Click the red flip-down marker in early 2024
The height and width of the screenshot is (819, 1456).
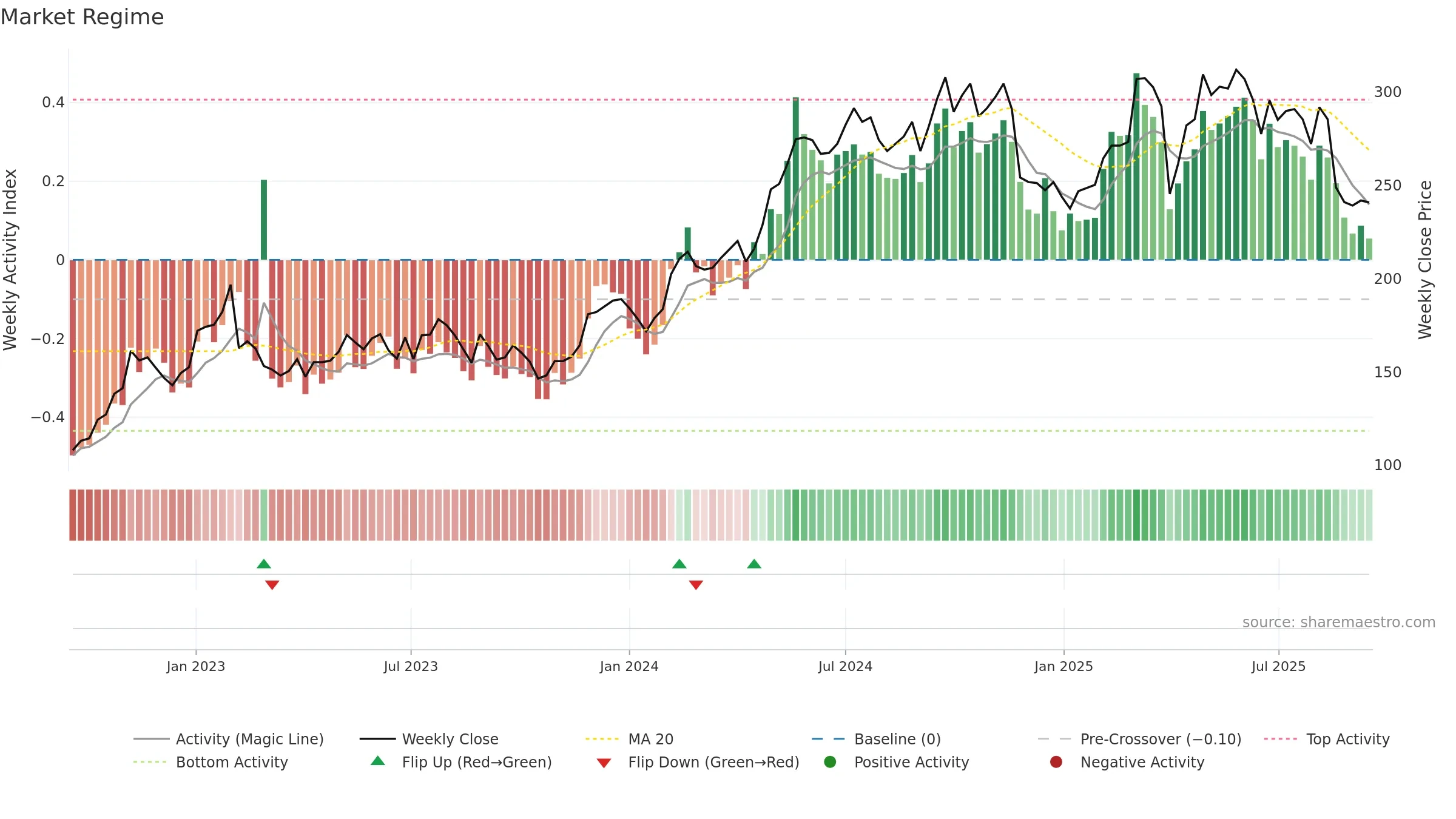[696, 585]
